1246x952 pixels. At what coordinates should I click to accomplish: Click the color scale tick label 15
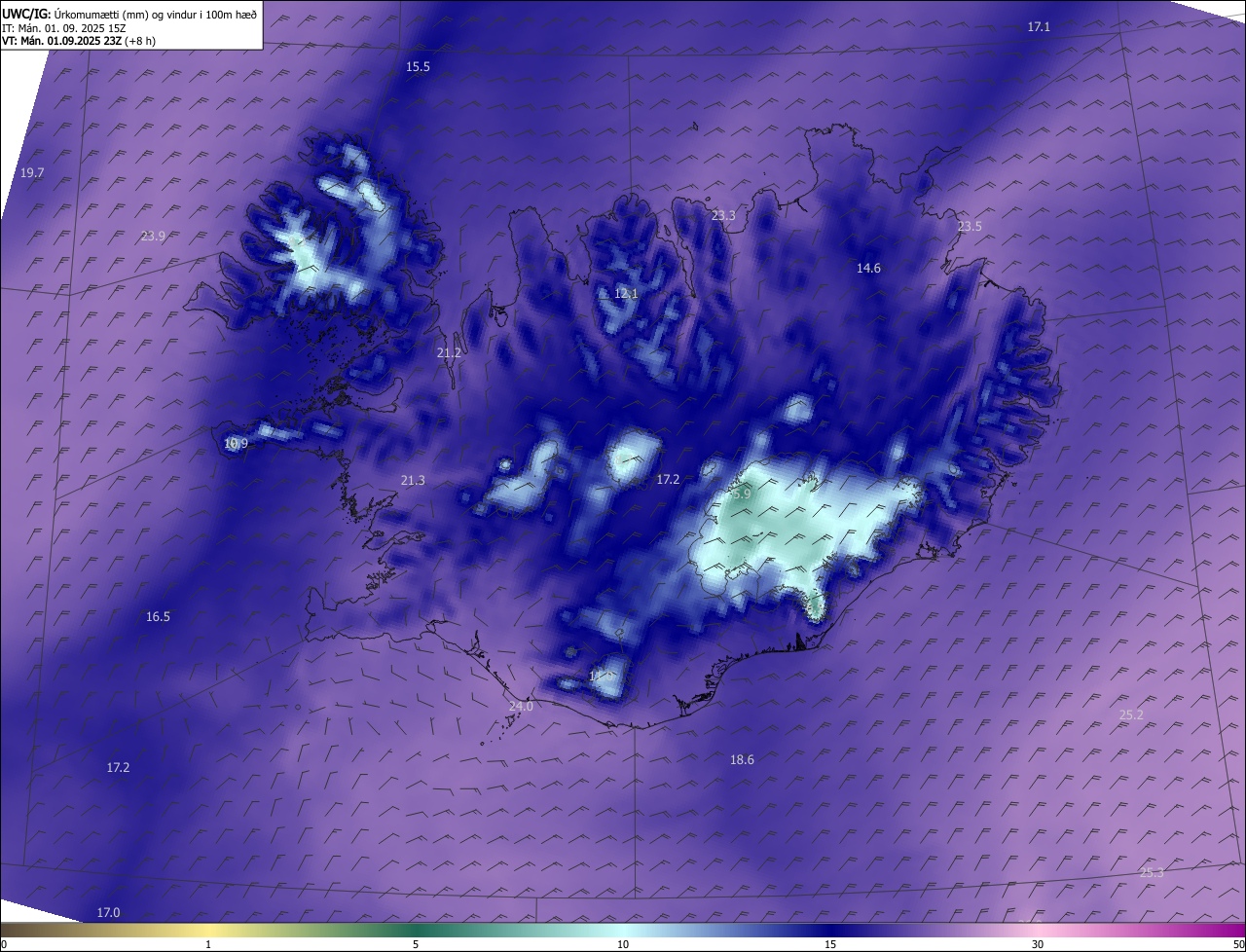[830, 944]
